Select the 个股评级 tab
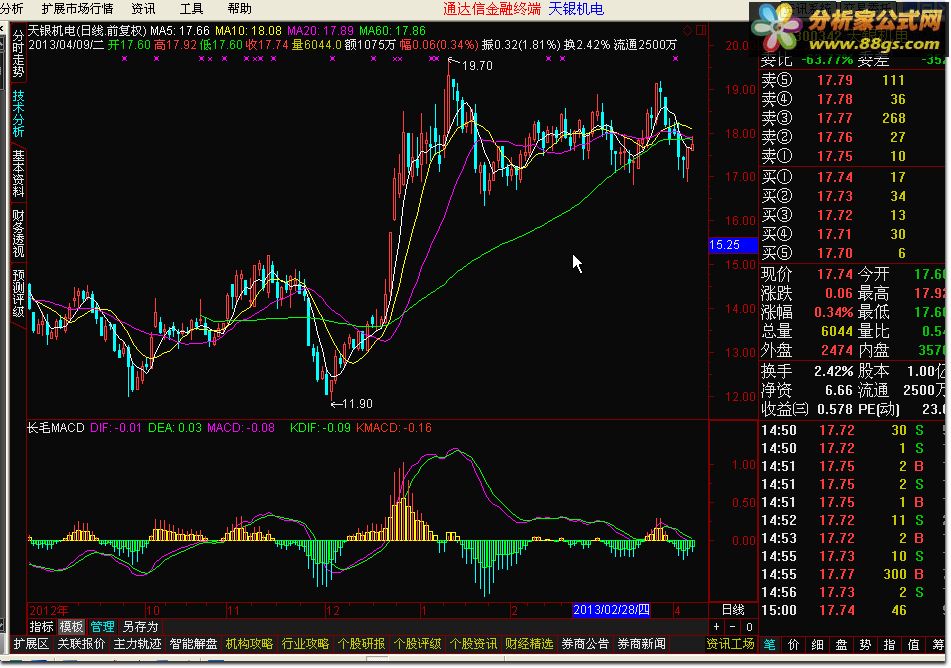Image resolution: width=951 pixels, height=668 pixels. tap(417, 644)
